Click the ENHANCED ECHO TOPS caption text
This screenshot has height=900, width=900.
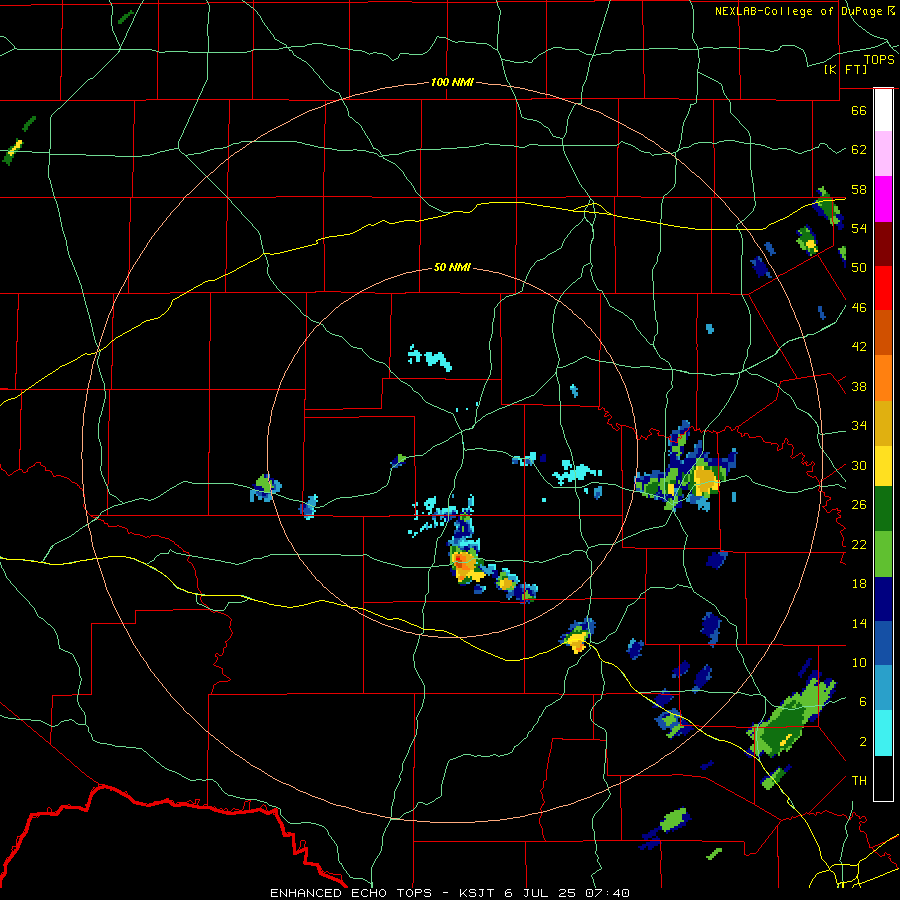351,893
